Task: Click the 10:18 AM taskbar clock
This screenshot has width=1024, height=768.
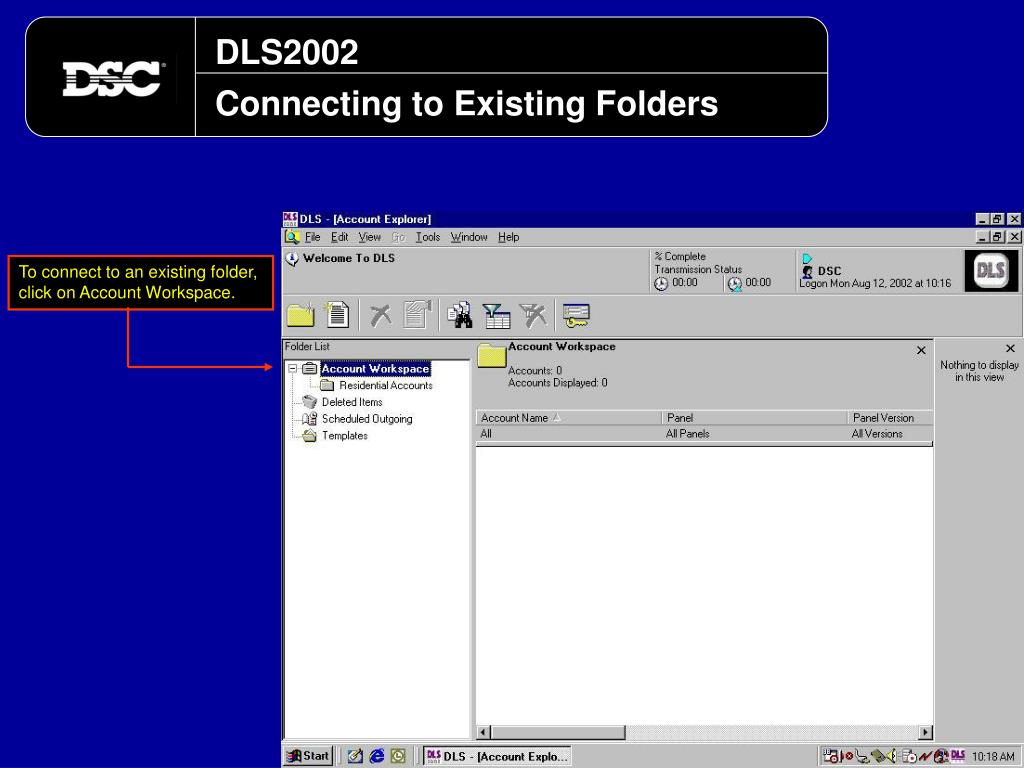Action: tap(993, 757)
